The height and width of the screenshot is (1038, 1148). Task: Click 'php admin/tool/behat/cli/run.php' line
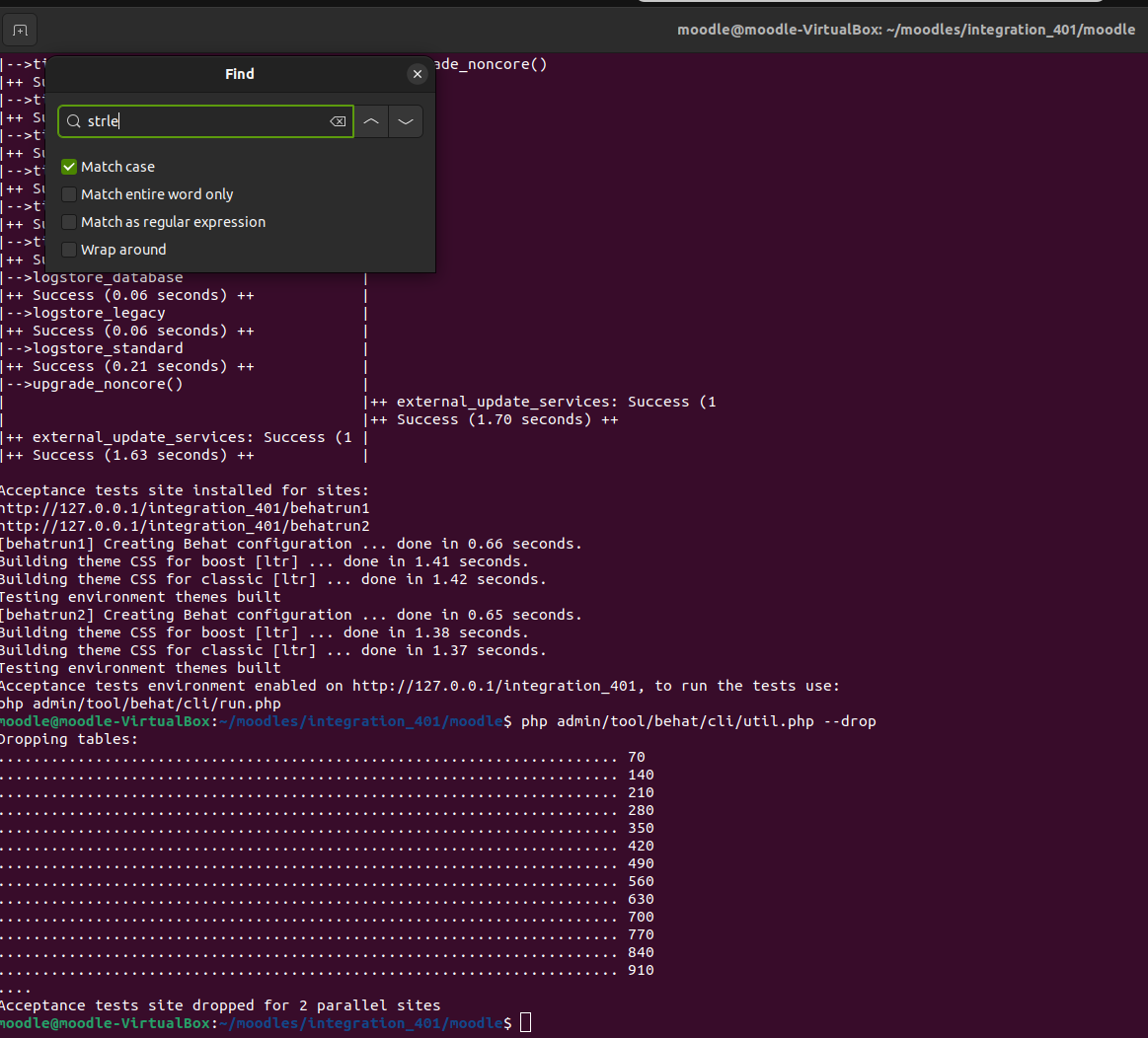[140, 704]
